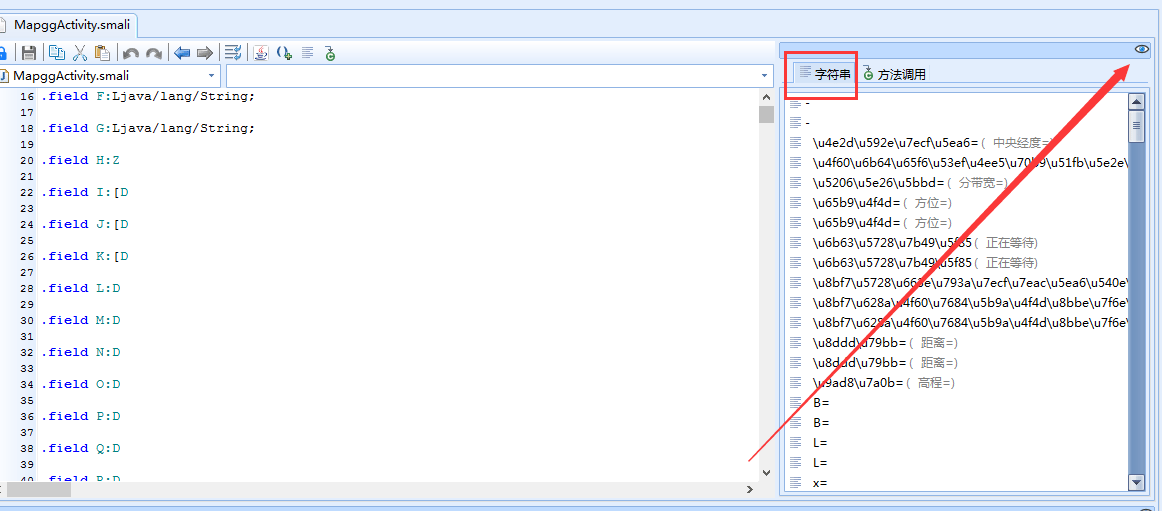Viewport: 1162px width, 511px height.
Task: Switch to the 字符串 tab
Action: (824, 74)
